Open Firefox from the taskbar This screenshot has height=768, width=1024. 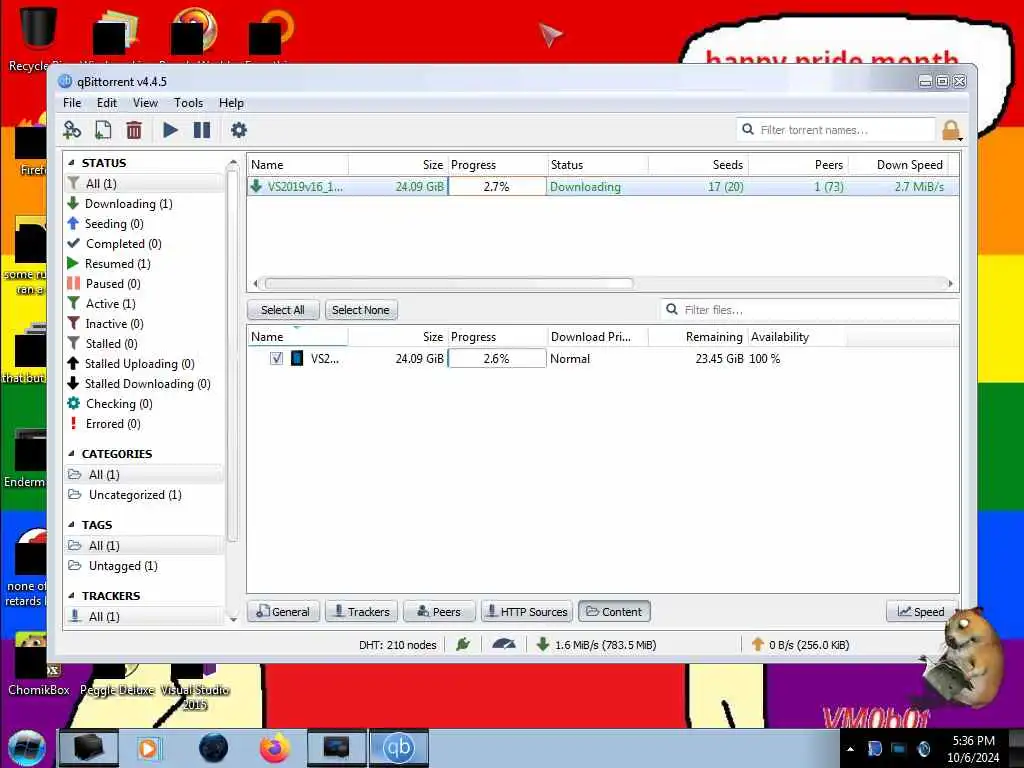[275, 748]
